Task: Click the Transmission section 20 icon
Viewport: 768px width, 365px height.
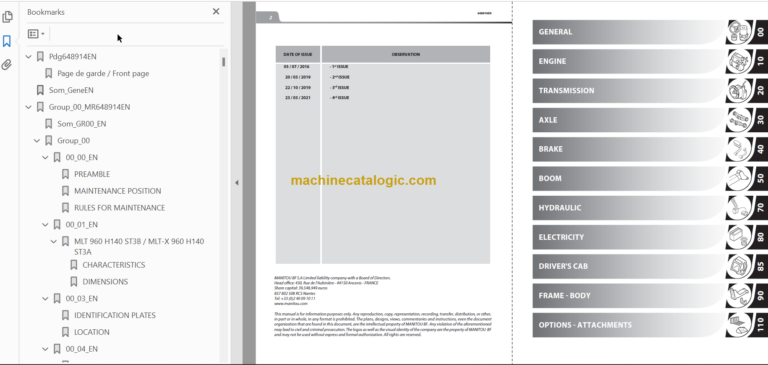Action: tap(739, 91)
